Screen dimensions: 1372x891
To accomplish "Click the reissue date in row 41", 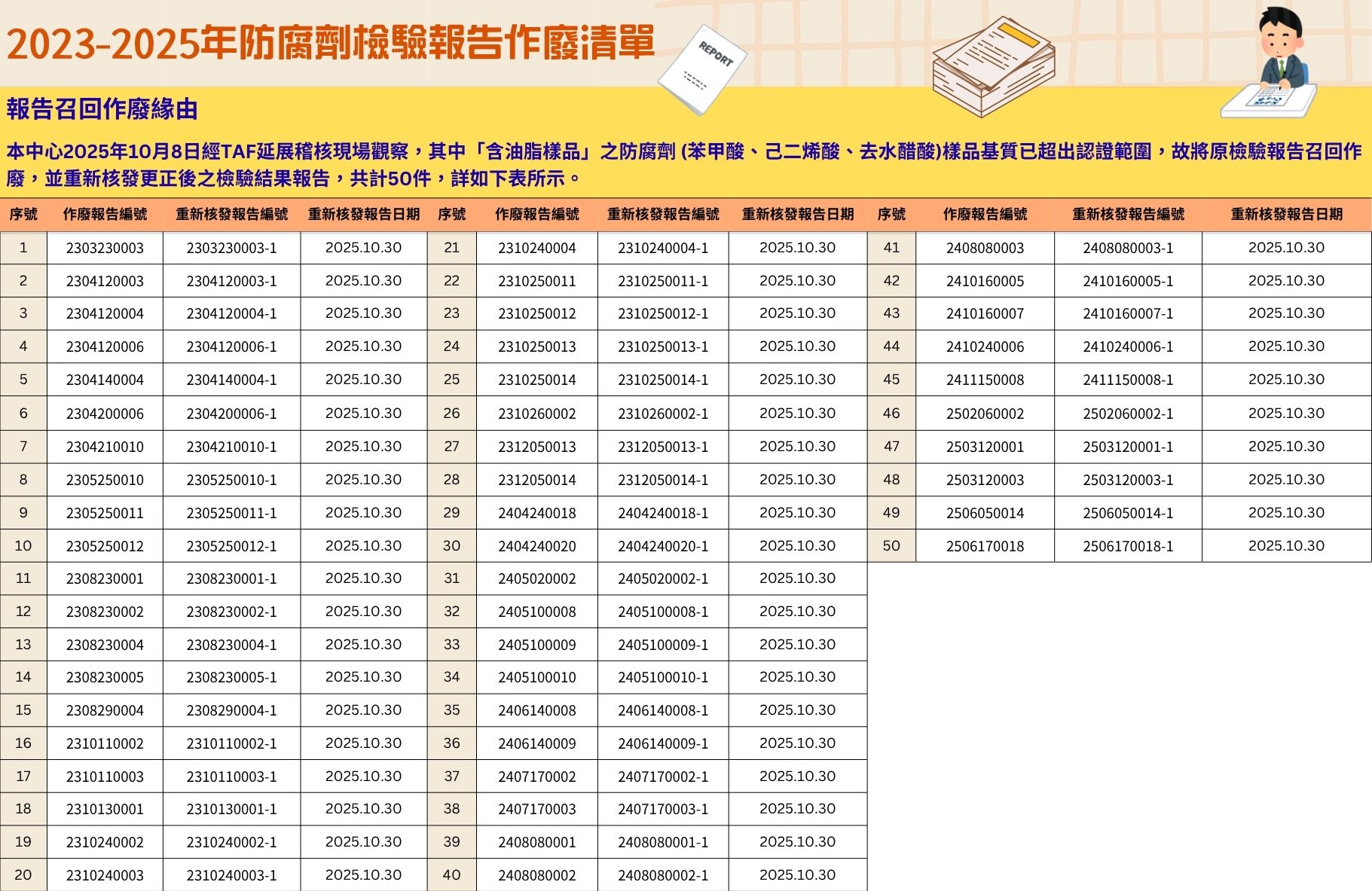I will point(1286,248).
